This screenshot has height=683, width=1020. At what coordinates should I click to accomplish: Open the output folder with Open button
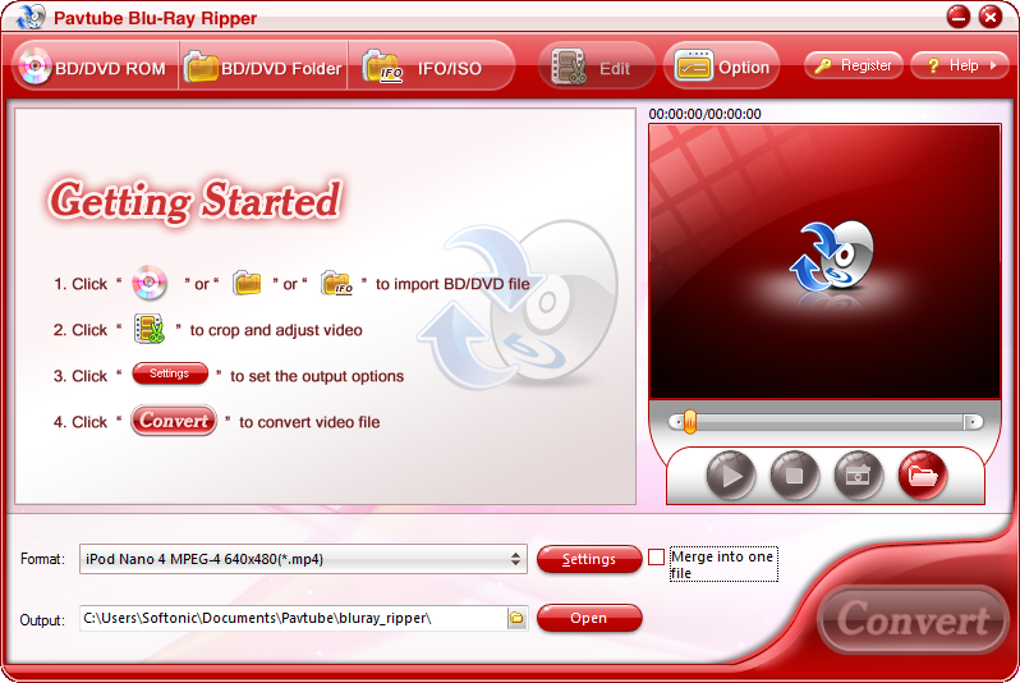tap(589, 618)
